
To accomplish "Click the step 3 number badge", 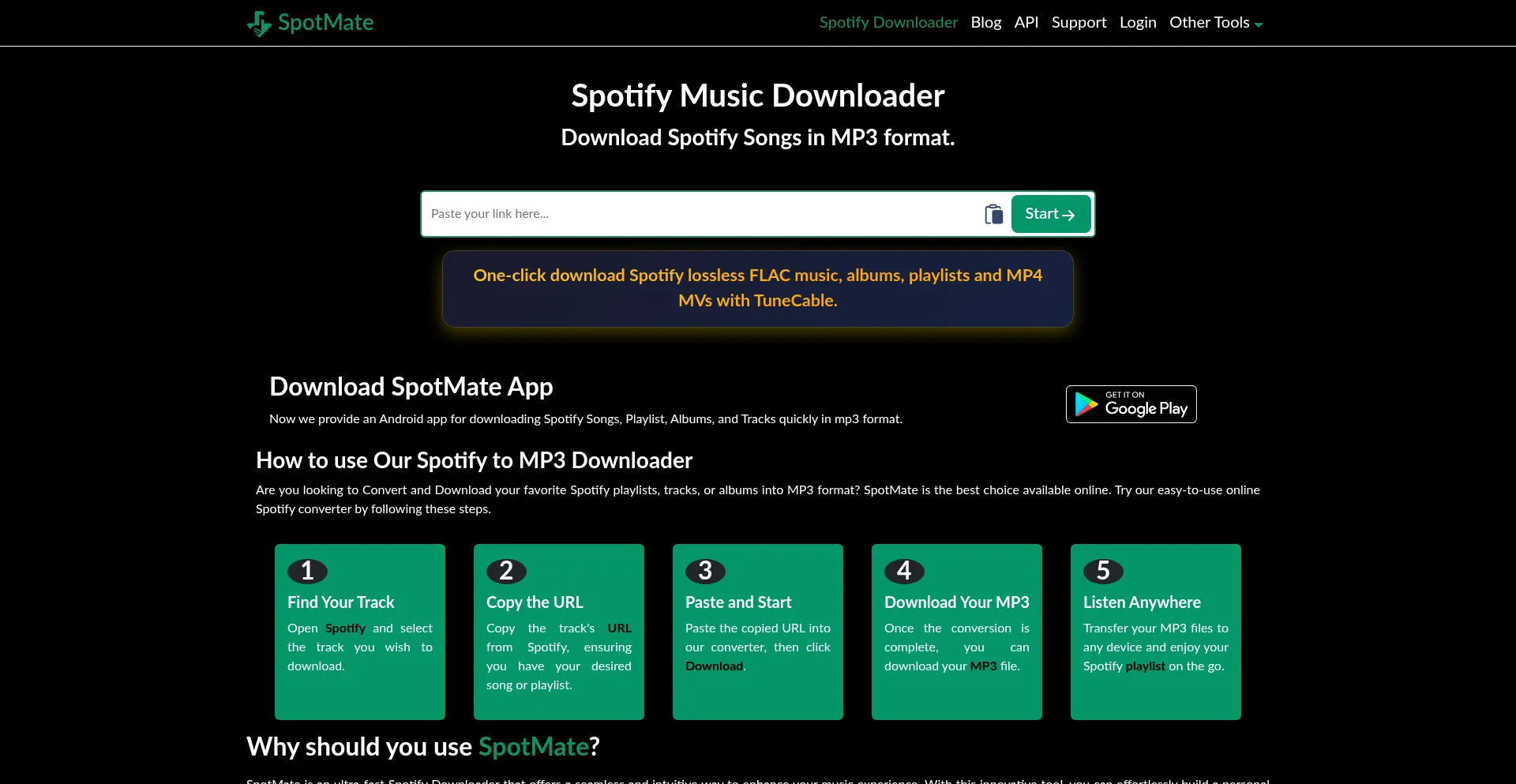I will pyautogui.click(x=705, y=571).
